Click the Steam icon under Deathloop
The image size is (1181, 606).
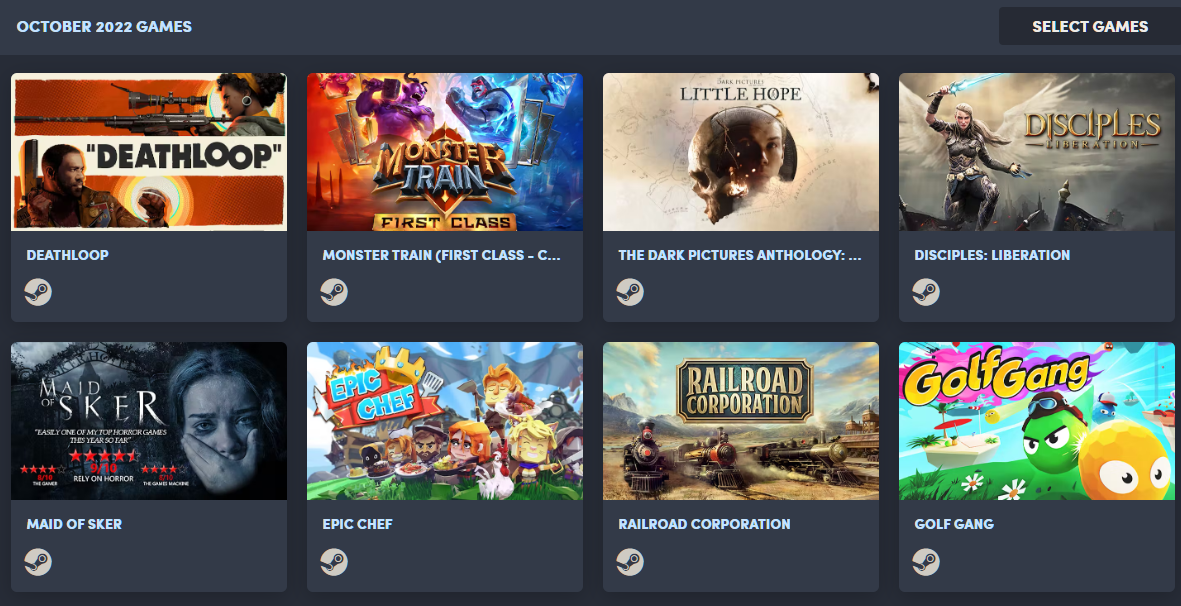click(38, 292)
